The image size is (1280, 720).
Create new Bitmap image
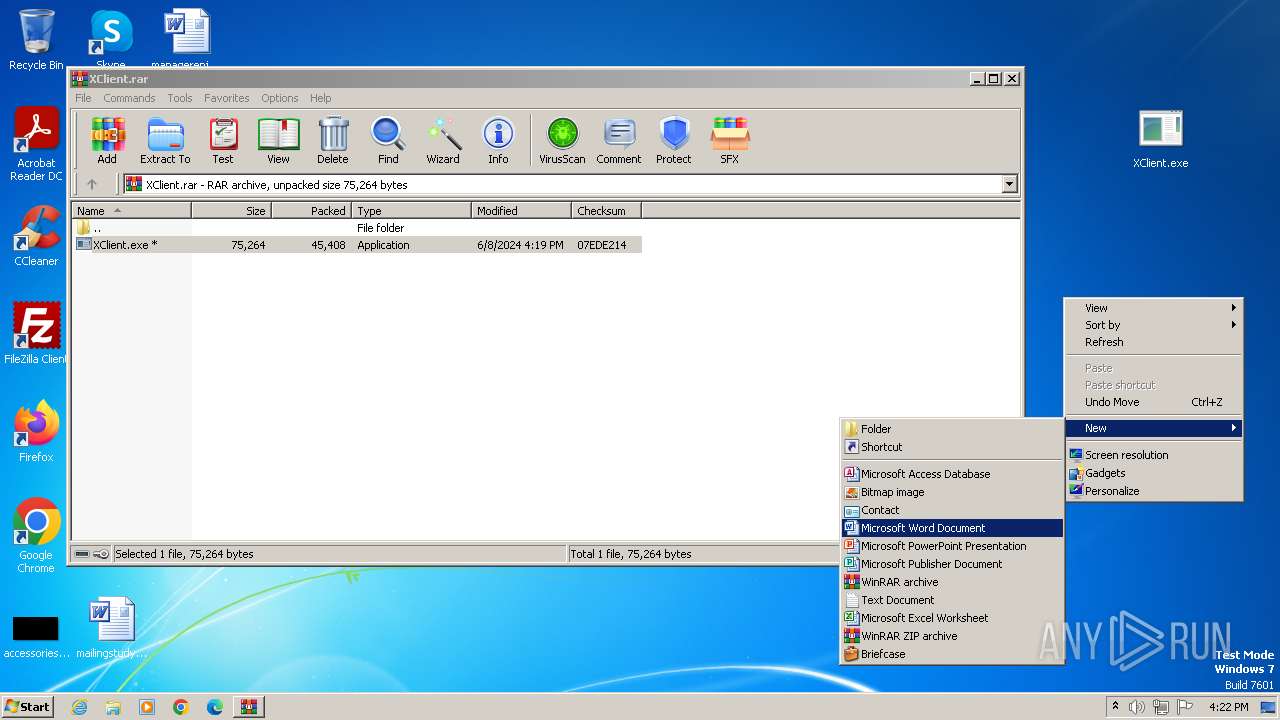point(952,492)
